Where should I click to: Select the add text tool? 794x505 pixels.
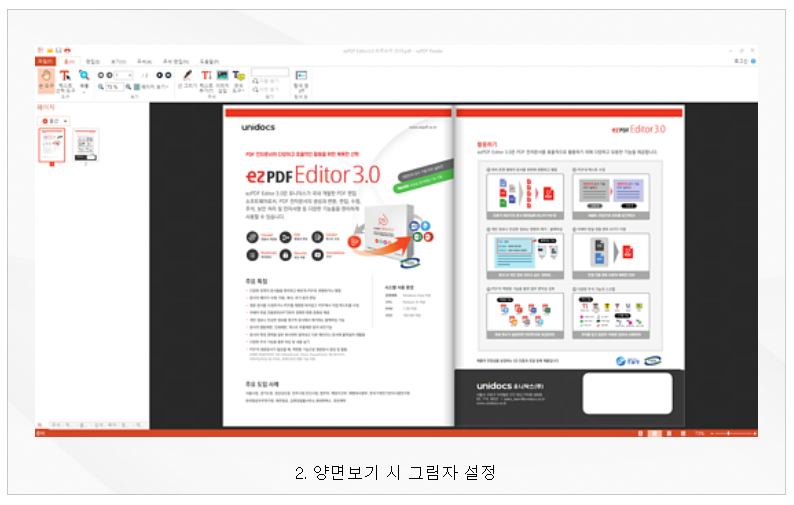pos(206,81)
